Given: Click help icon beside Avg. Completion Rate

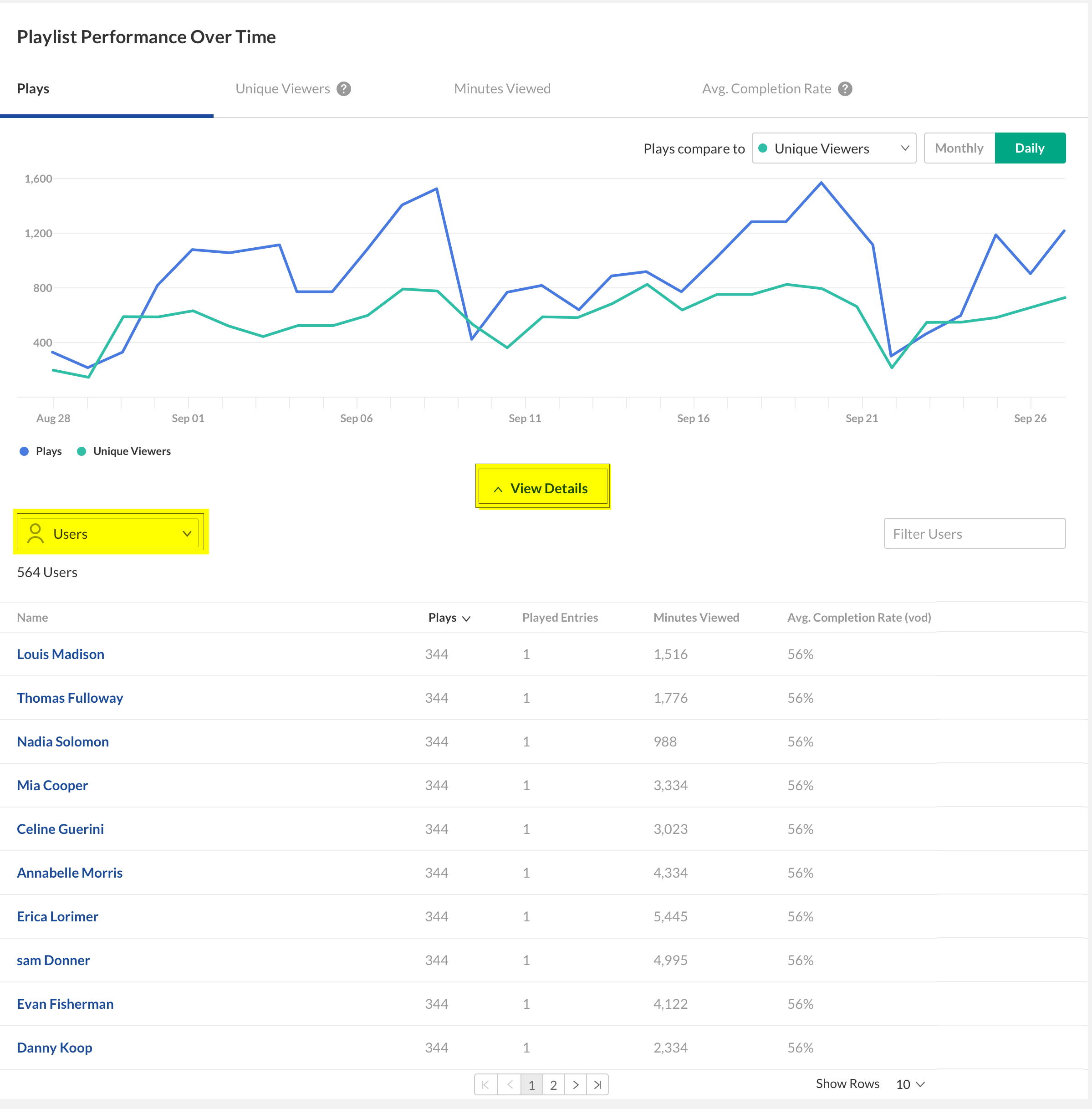Looking at the screenshot, I should click(x=845, y=89).
